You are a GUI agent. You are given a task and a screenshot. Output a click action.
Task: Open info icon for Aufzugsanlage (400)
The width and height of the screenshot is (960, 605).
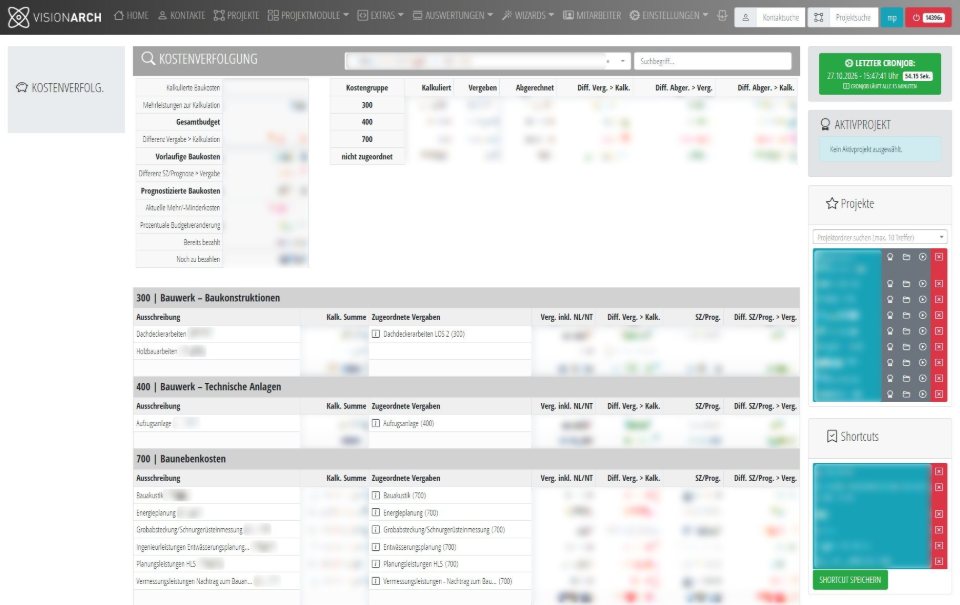coord(376,423)
